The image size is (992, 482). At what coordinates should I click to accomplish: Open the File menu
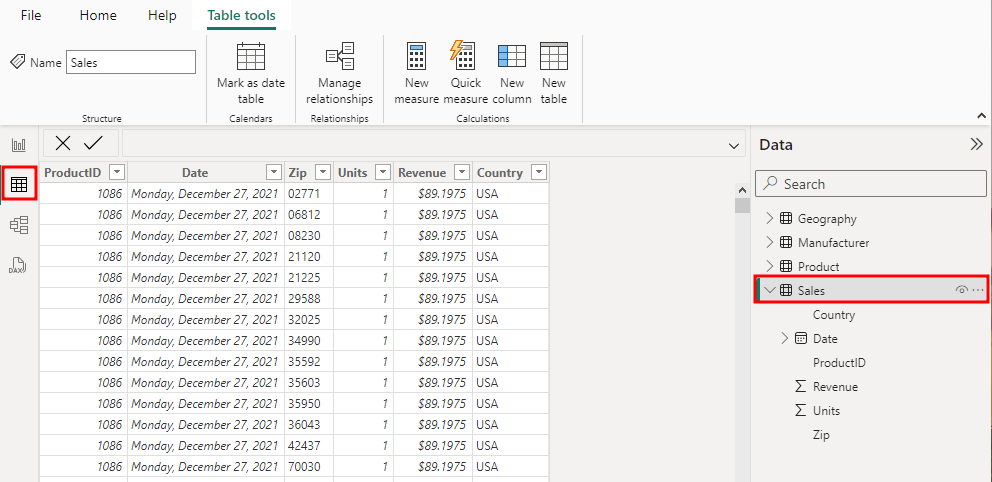(x=31, y=16)
